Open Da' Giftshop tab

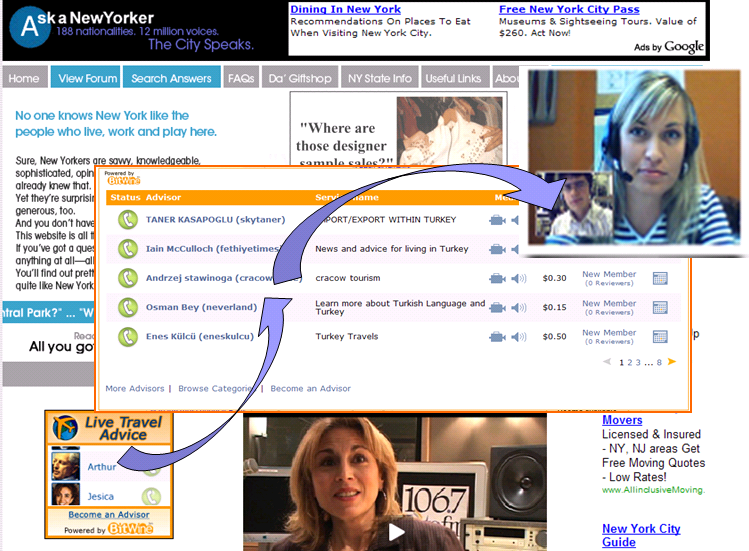300,78
